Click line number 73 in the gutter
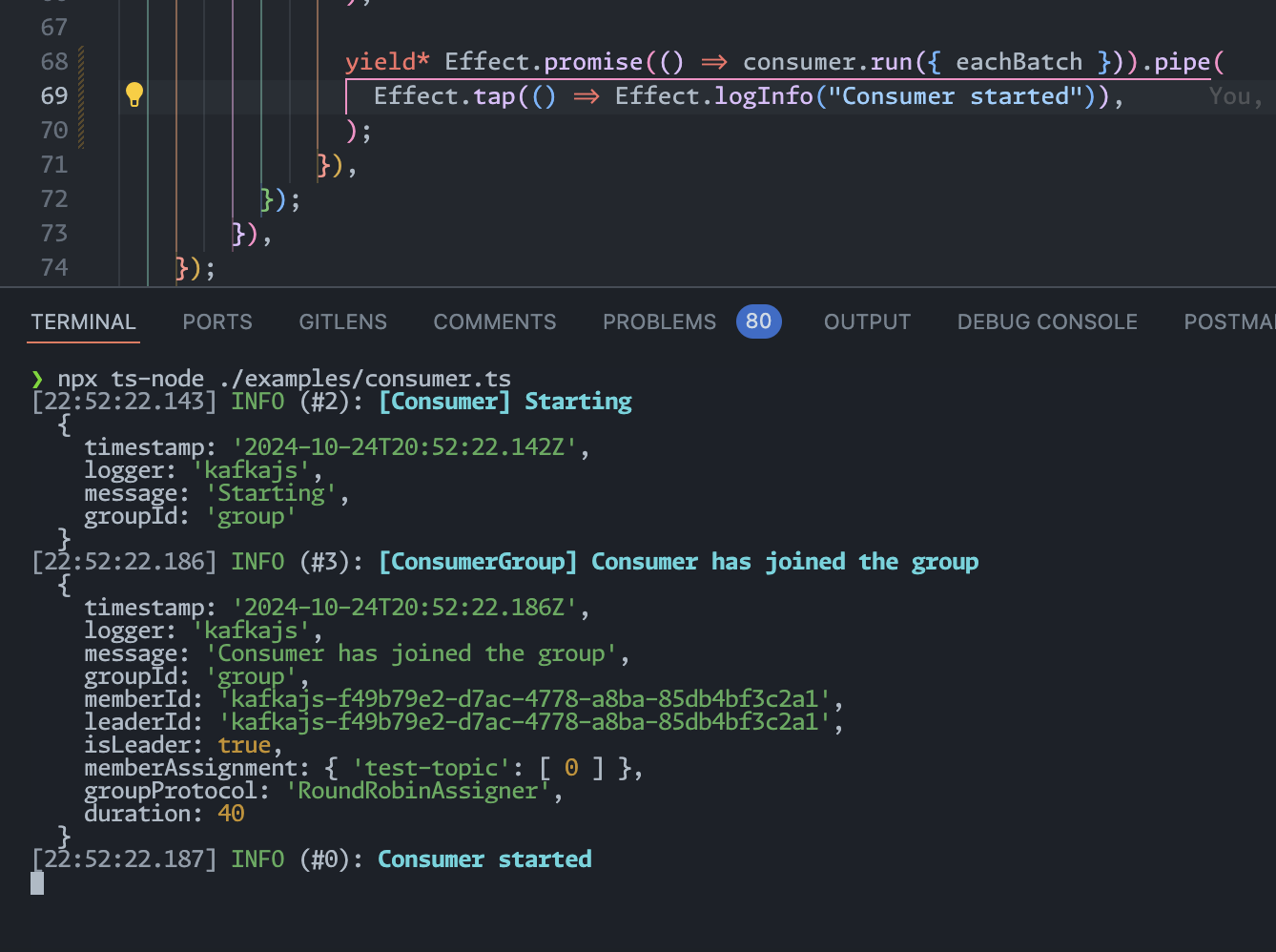1276x952 pixels. tap(54, 234)
